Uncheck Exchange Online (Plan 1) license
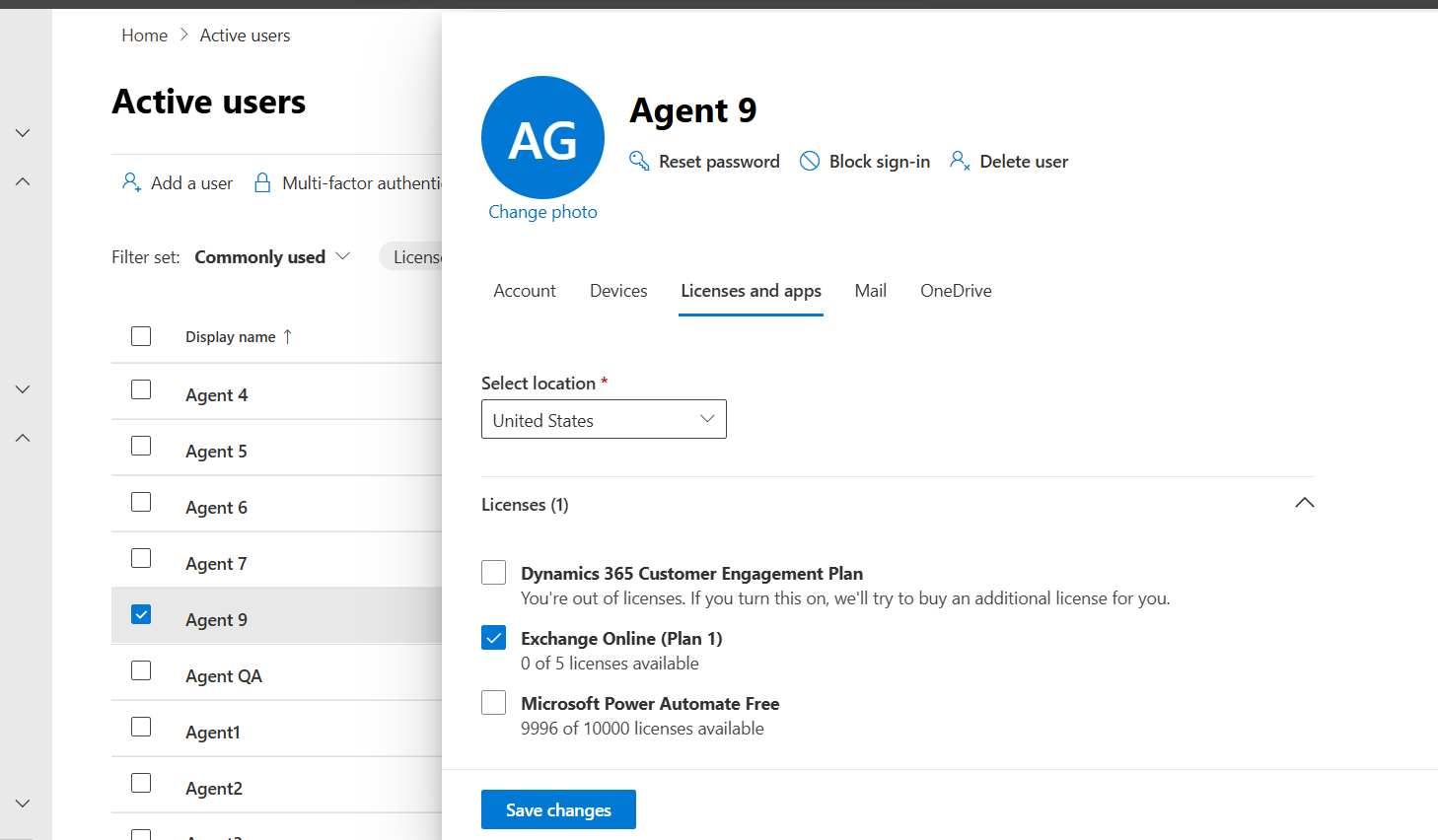Viewport: 1438px width, 840px height. point(494,638)
